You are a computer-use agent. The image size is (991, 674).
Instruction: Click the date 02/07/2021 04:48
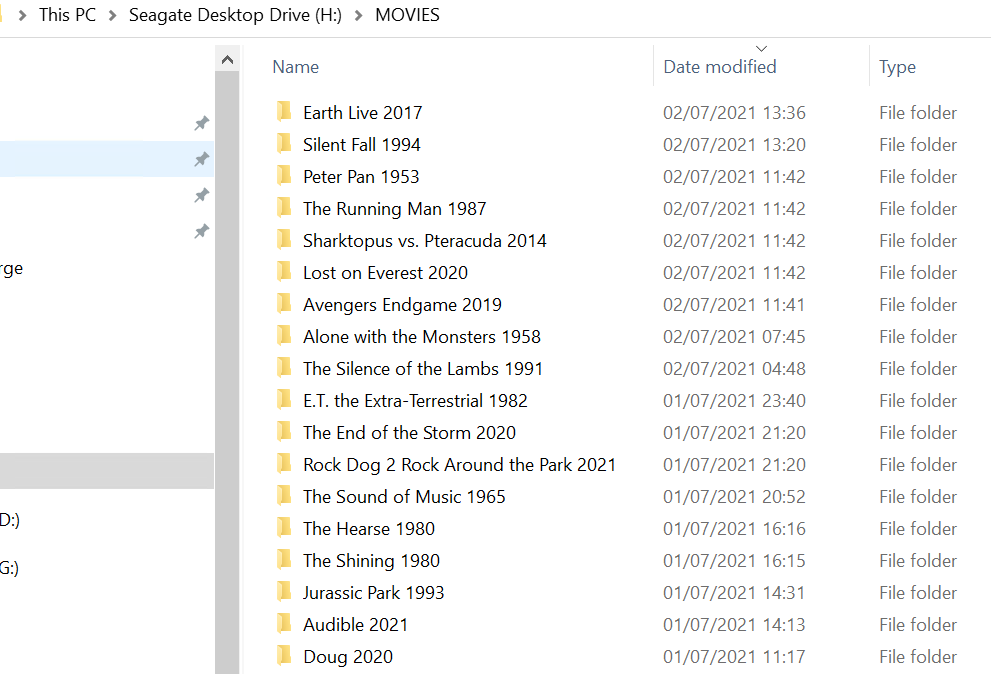pos(734,369)
